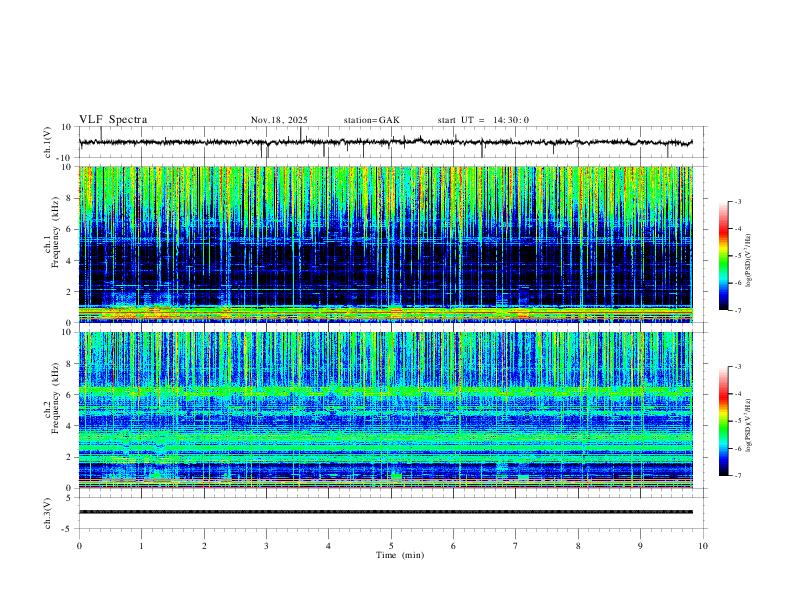
Task: Click the time axis tick label '3'
Action: click(266, 546)
